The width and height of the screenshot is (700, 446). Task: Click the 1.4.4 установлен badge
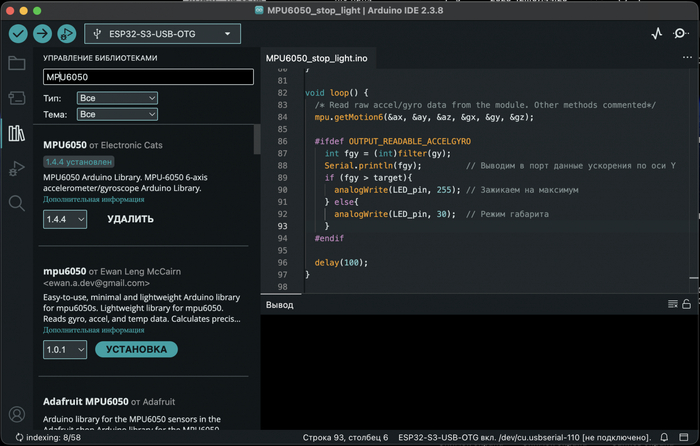point(79,162)
